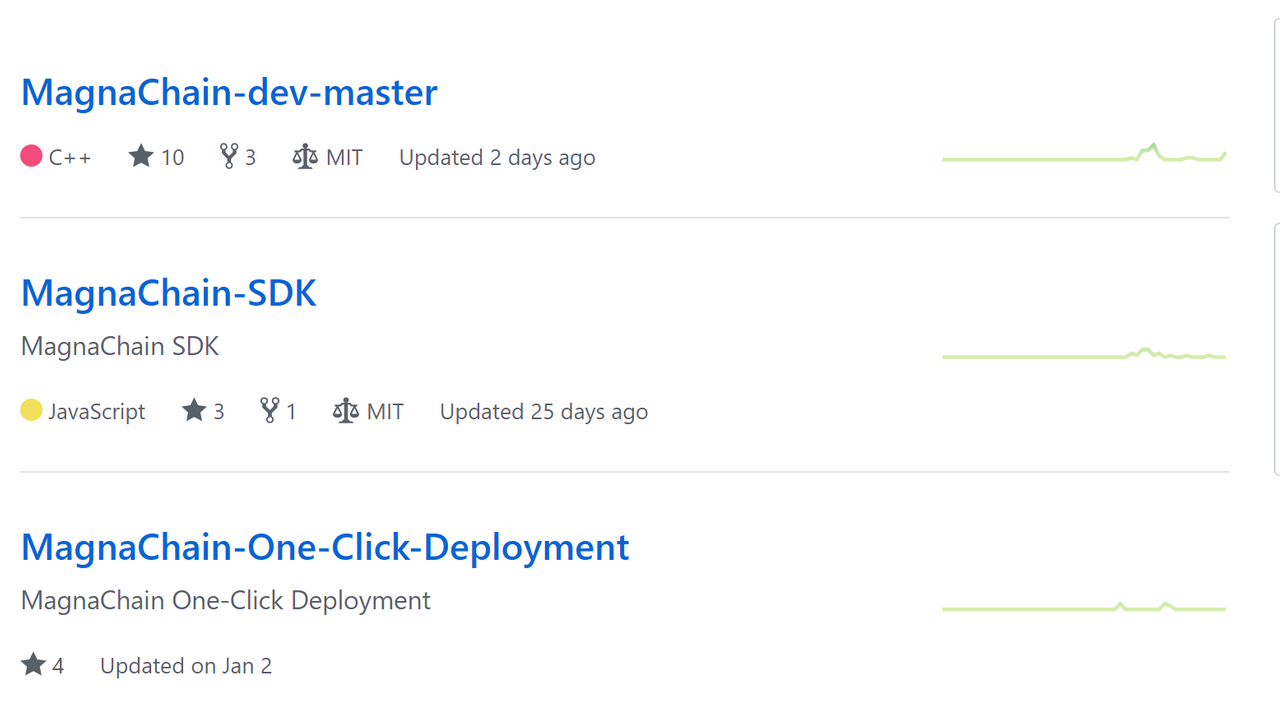Click the JavaScript language label
Image resolution: width=1280 pixels, height=701 pixels.
coord(97,411)
